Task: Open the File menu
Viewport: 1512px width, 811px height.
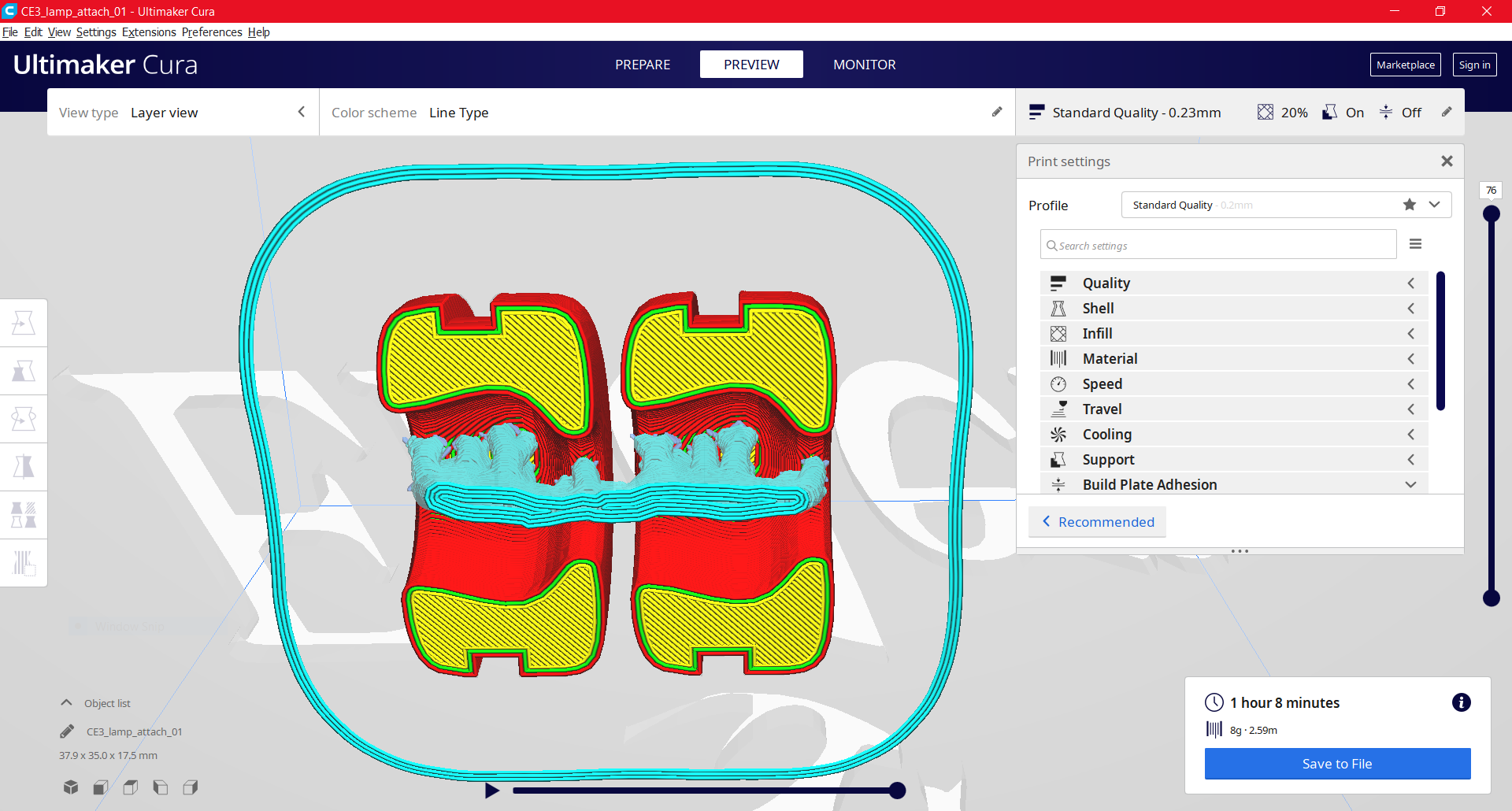Action: pyautogui.click(x=9, y=32)
